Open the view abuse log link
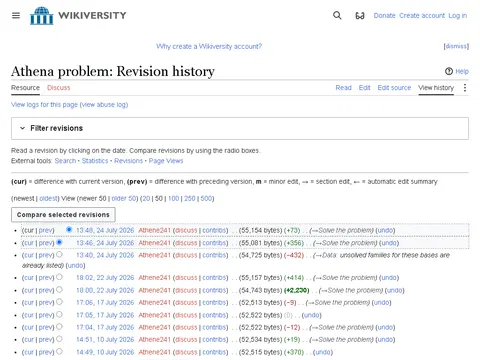This screenshot has height=360, width=480. click(x=104, y=105)
